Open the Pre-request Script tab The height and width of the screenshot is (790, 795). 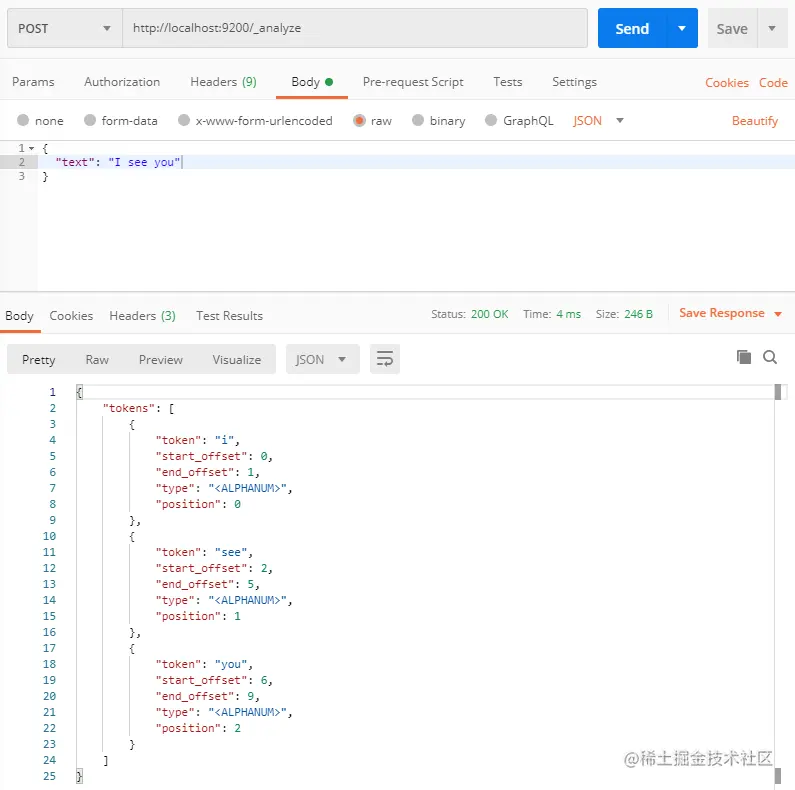coord(413,82)
